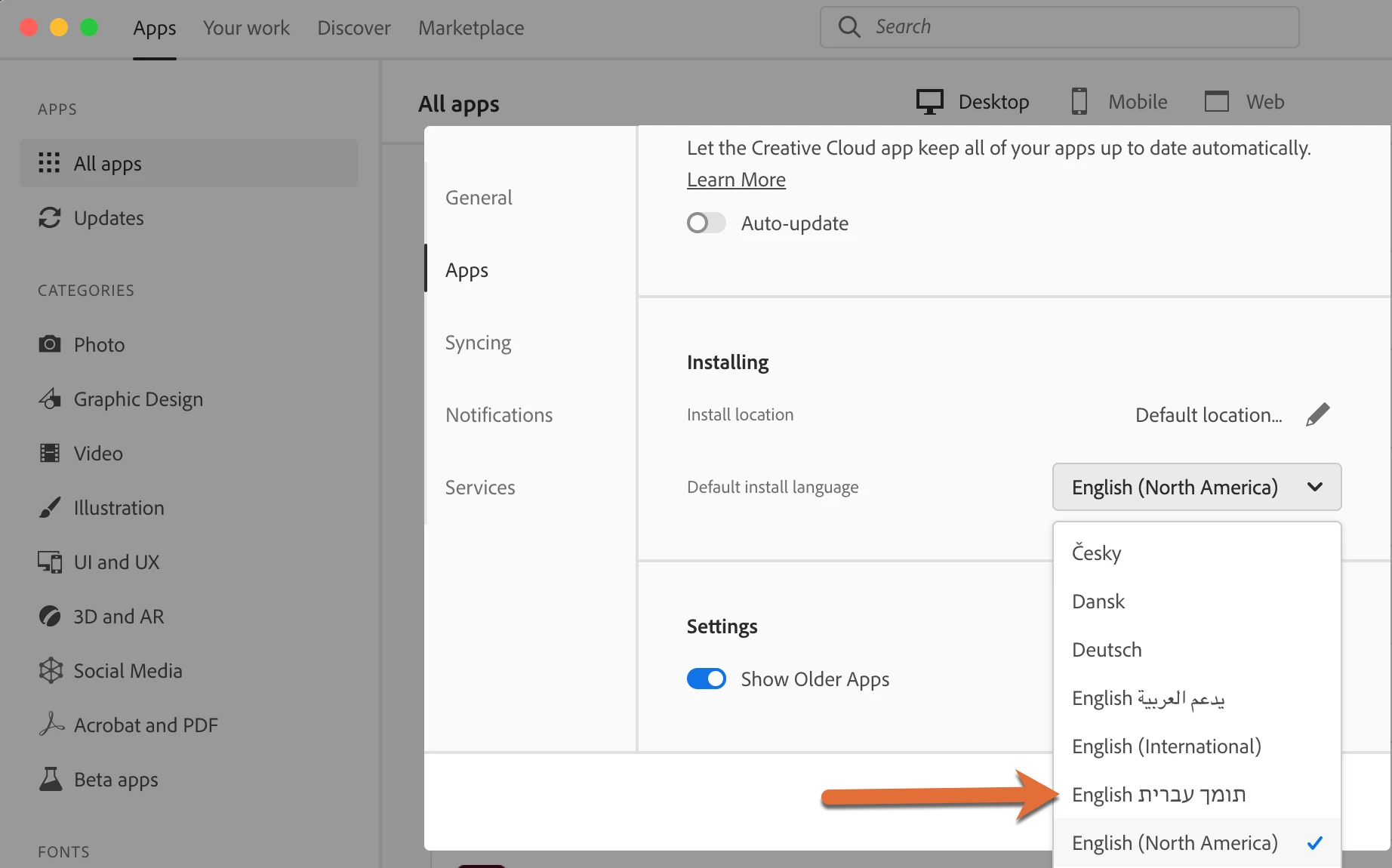Screen dimensions: 1392x868
Task: Choose Česky from the language list
Action: 1196,553
